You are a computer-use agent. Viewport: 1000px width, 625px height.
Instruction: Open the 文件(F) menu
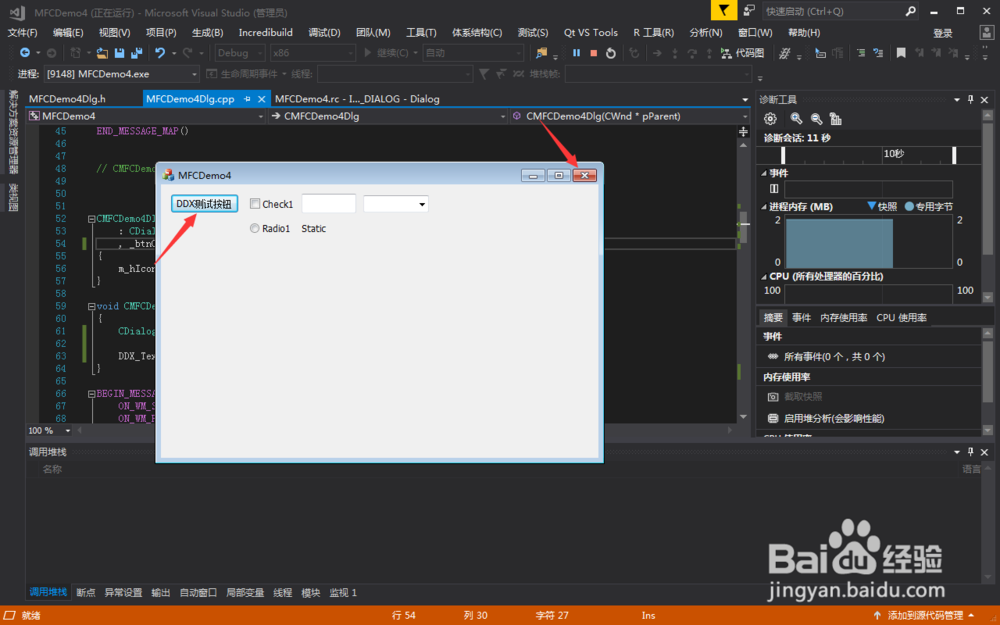point(22,33)
